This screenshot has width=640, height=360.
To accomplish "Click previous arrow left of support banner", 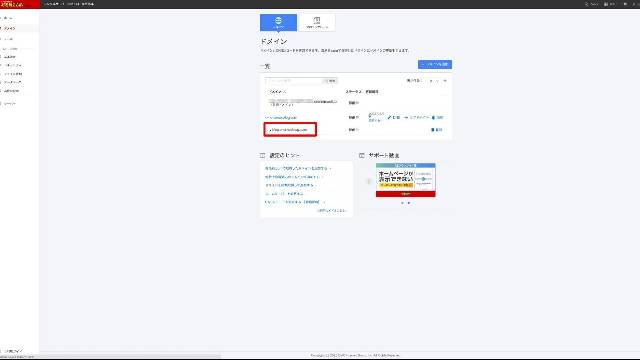I will tap(369, 181).
